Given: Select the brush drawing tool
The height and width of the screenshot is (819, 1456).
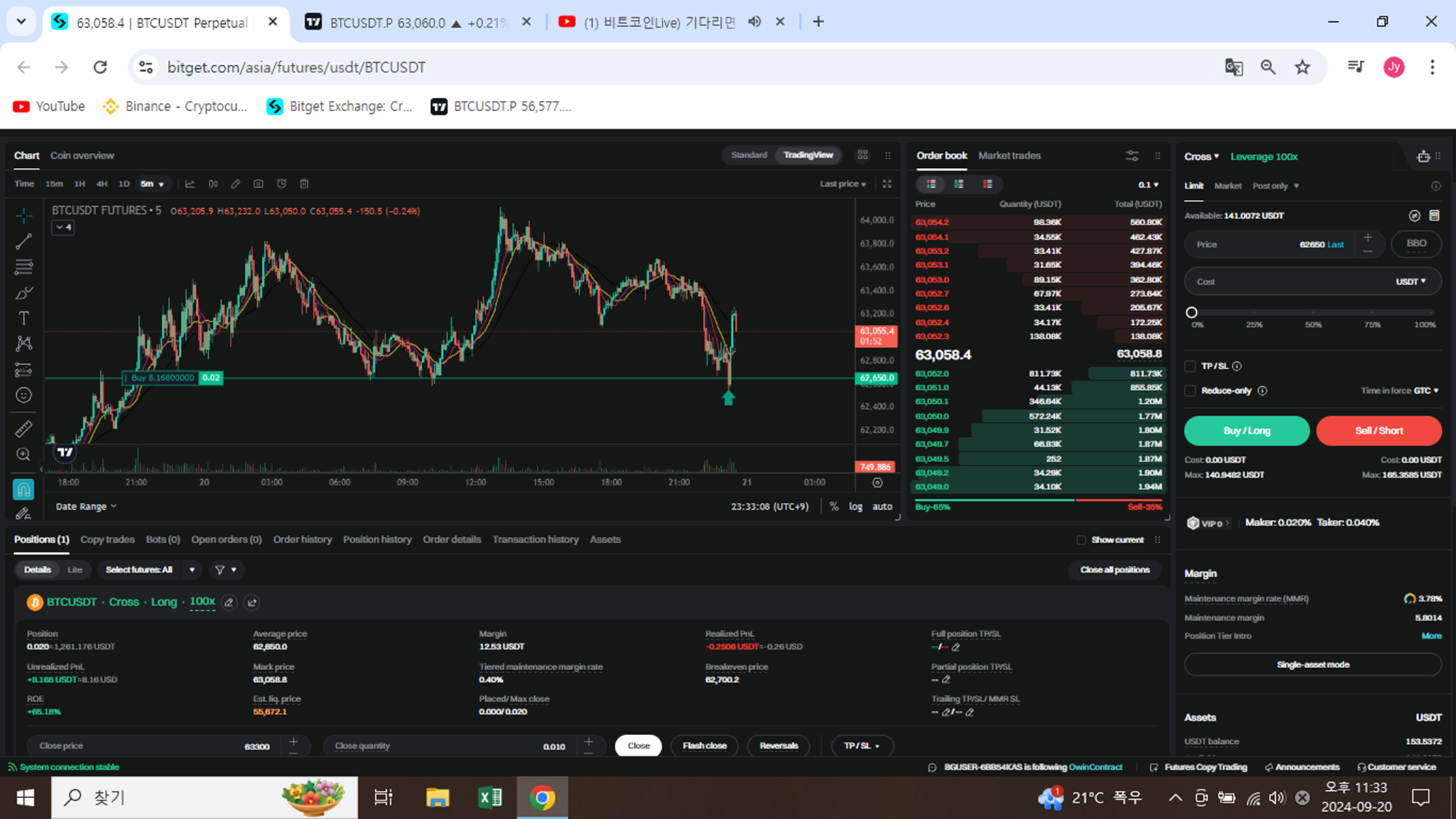Looking at the screenshot, I should point(24,293).
